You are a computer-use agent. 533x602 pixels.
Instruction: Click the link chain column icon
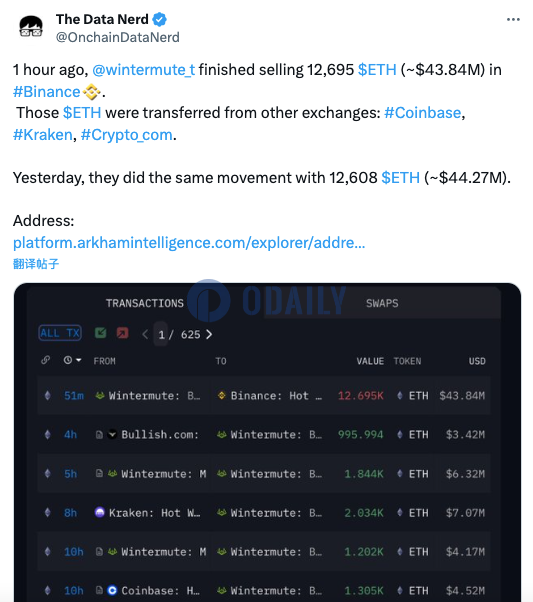tap(46, 360)
